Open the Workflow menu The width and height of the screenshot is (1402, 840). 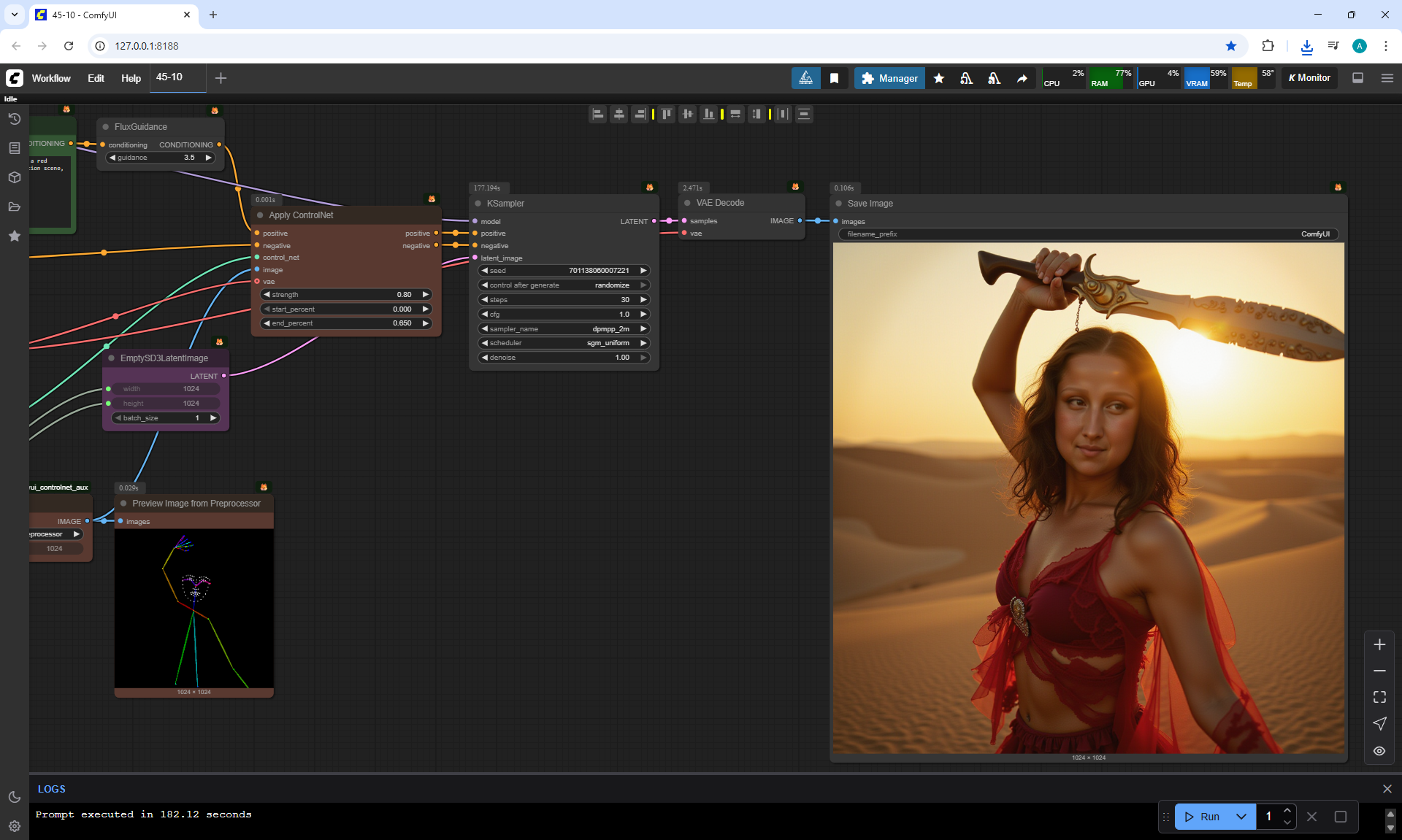click(51, 78)
